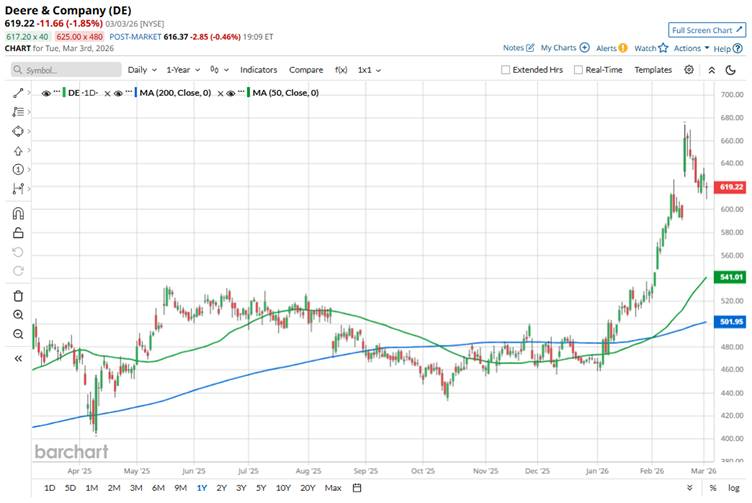This screenshot has height=503, width=752.
Task: Open the Actions dropdown menu
Action: click(691, 48)
